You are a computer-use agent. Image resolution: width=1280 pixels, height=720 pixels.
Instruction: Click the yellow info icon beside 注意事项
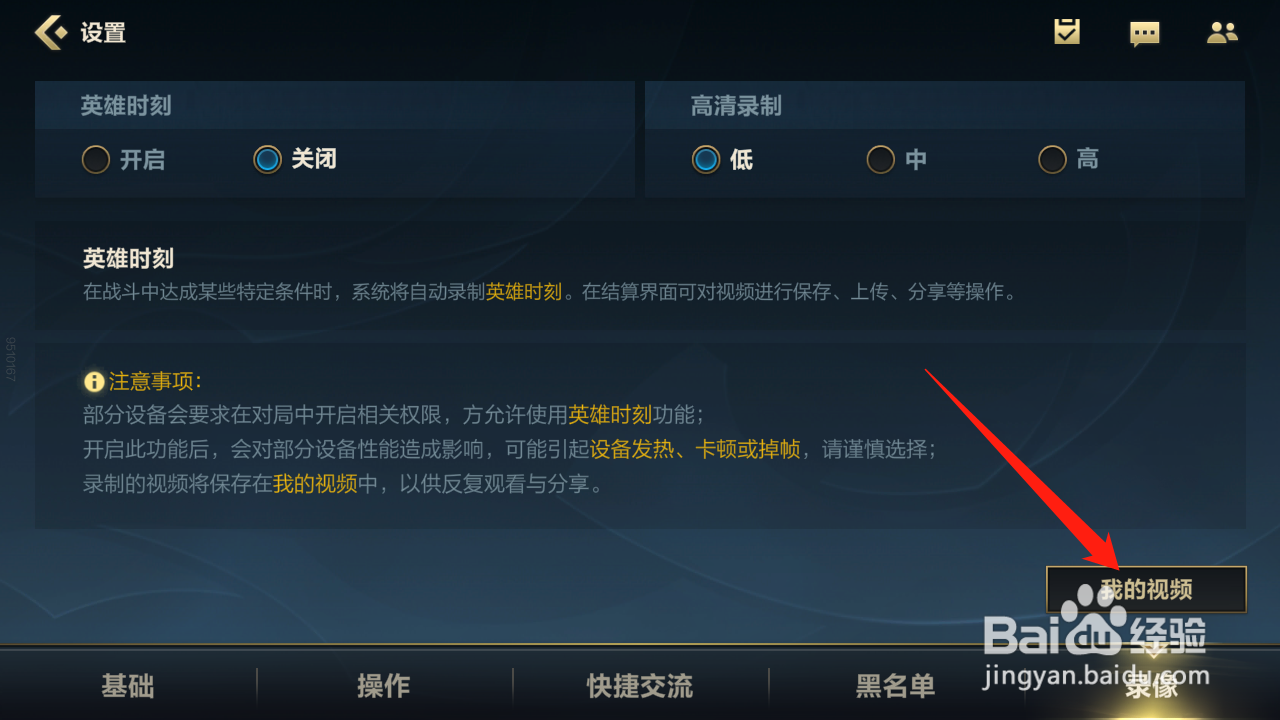point(94,381)
